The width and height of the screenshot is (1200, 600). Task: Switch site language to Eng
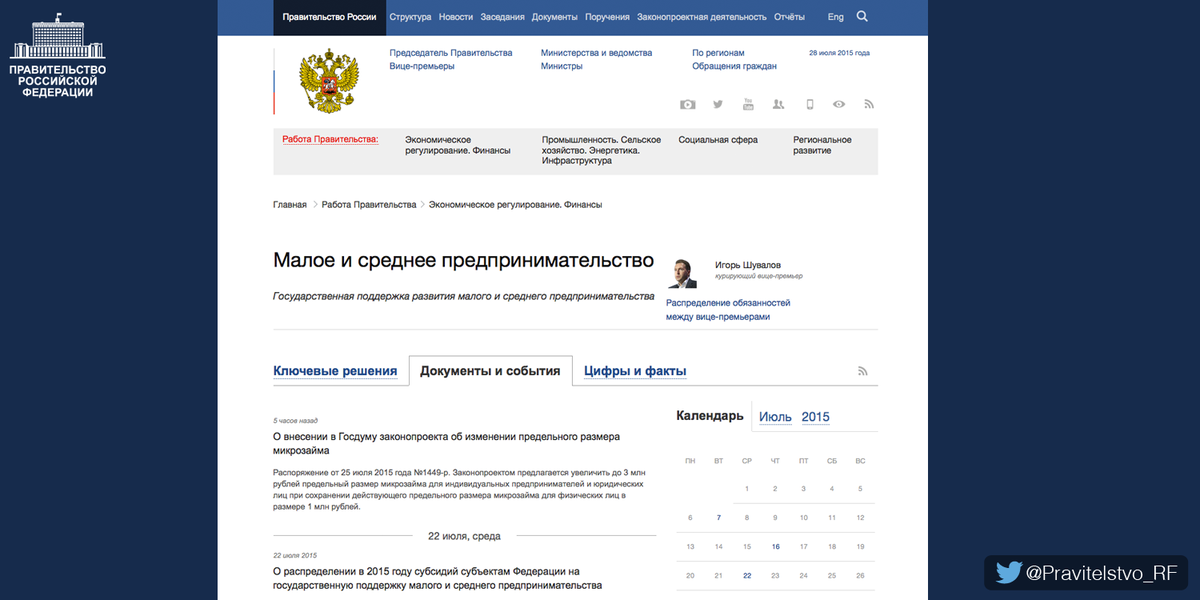coord(836,17)
